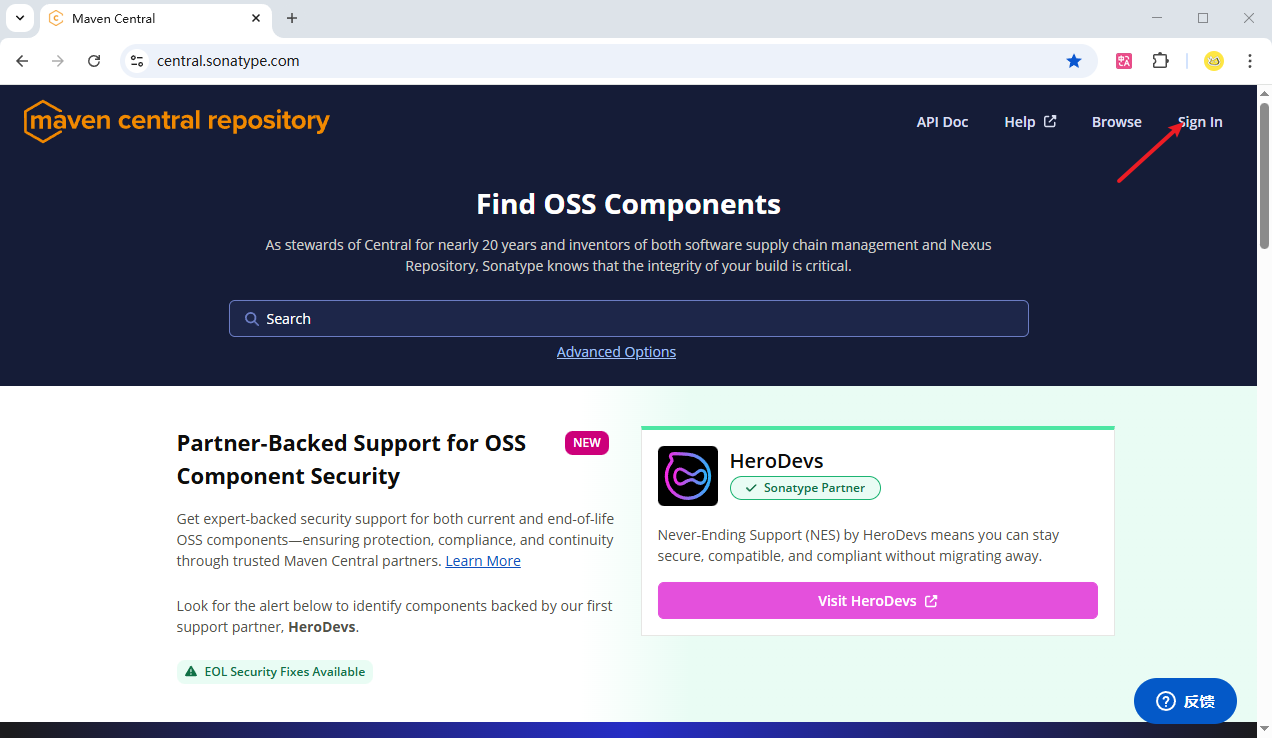Viewport: 1272px width, 738px height.
Task: Open the feedback help button
Action: (1185, 701)
